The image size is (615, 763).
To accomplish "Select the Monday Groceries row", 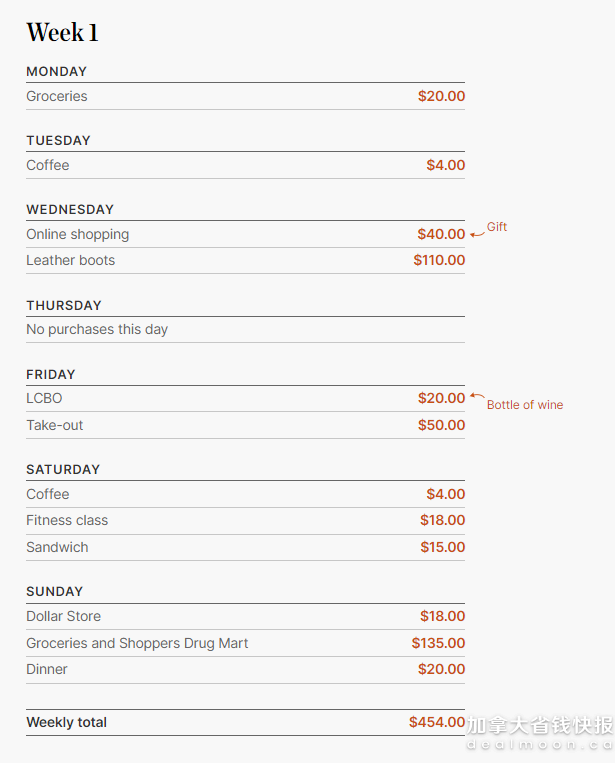I will pos(245,96).
